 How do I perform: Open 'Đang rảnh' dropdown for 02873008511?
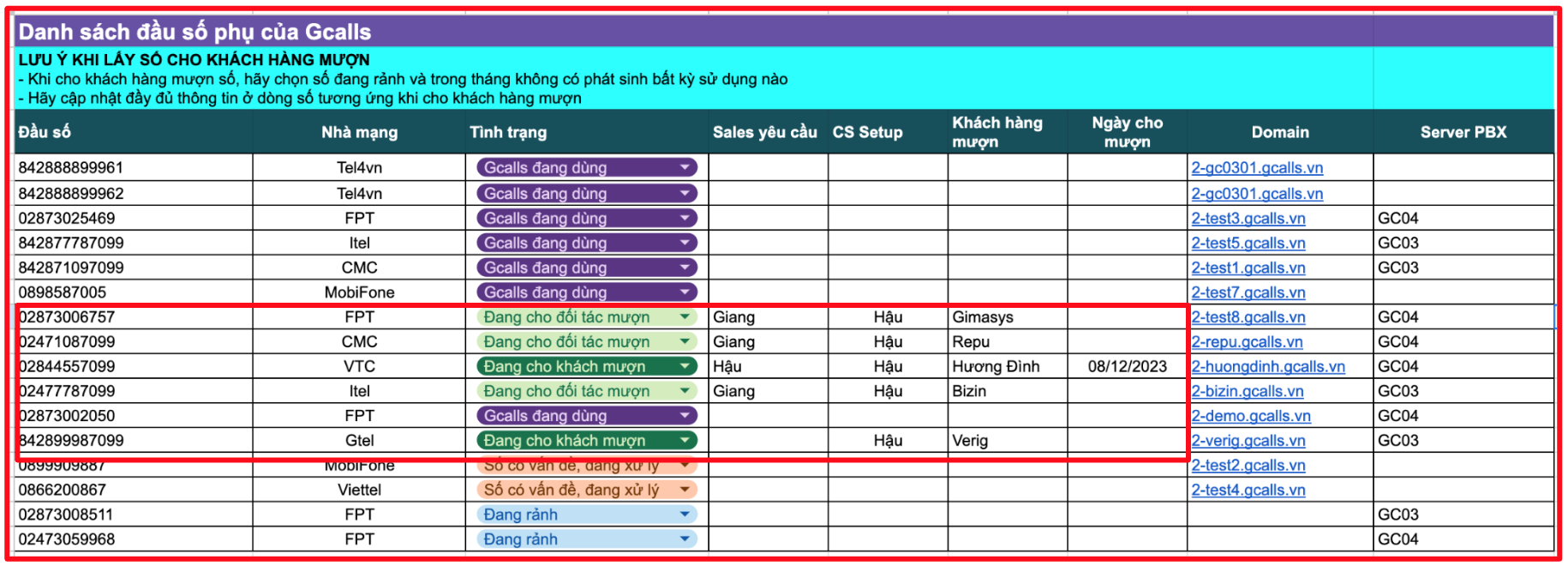coord(685,515)
